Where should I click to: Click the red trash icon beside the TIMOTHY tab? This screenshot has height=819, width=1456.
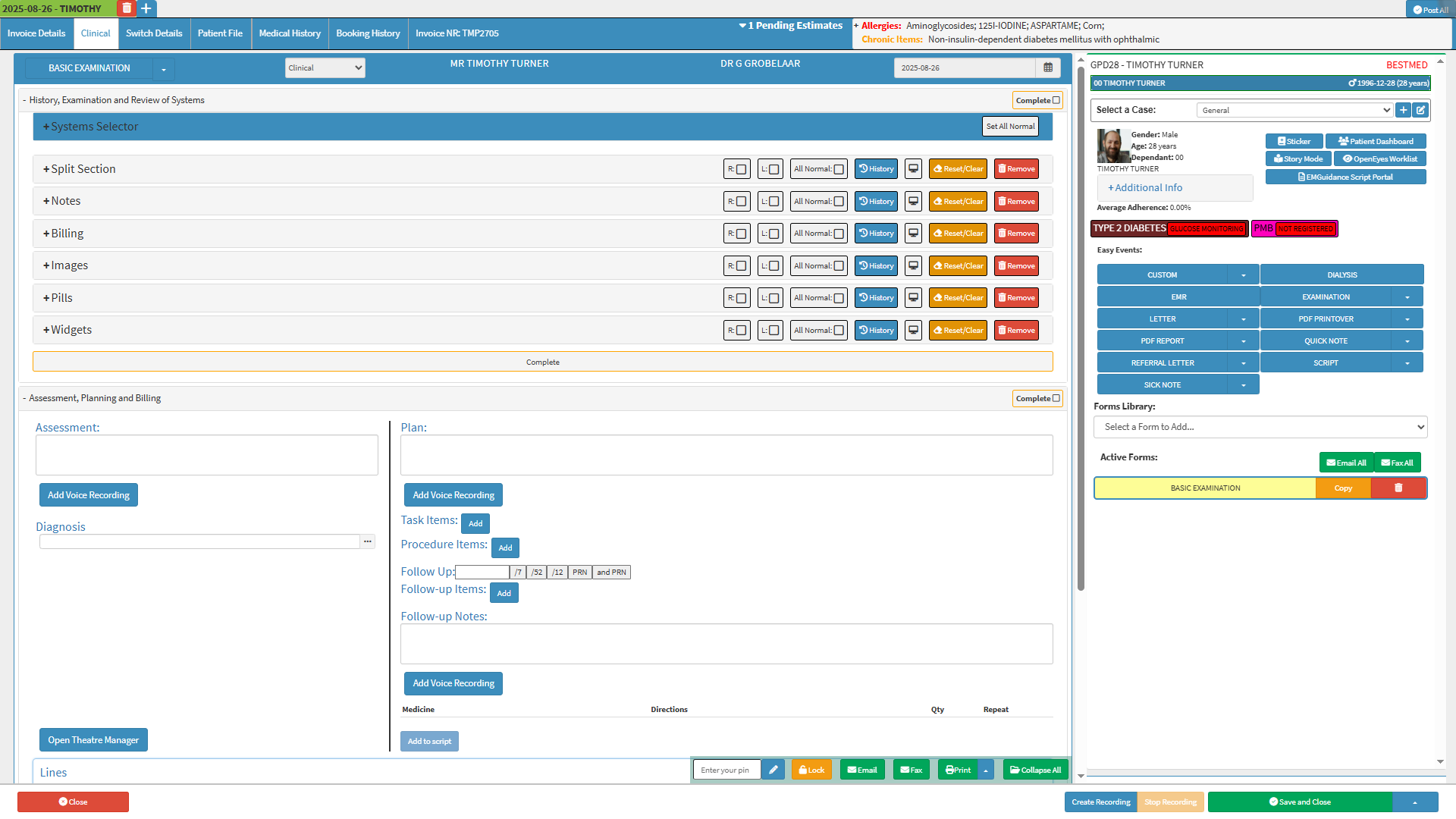(x=127, y=8)
